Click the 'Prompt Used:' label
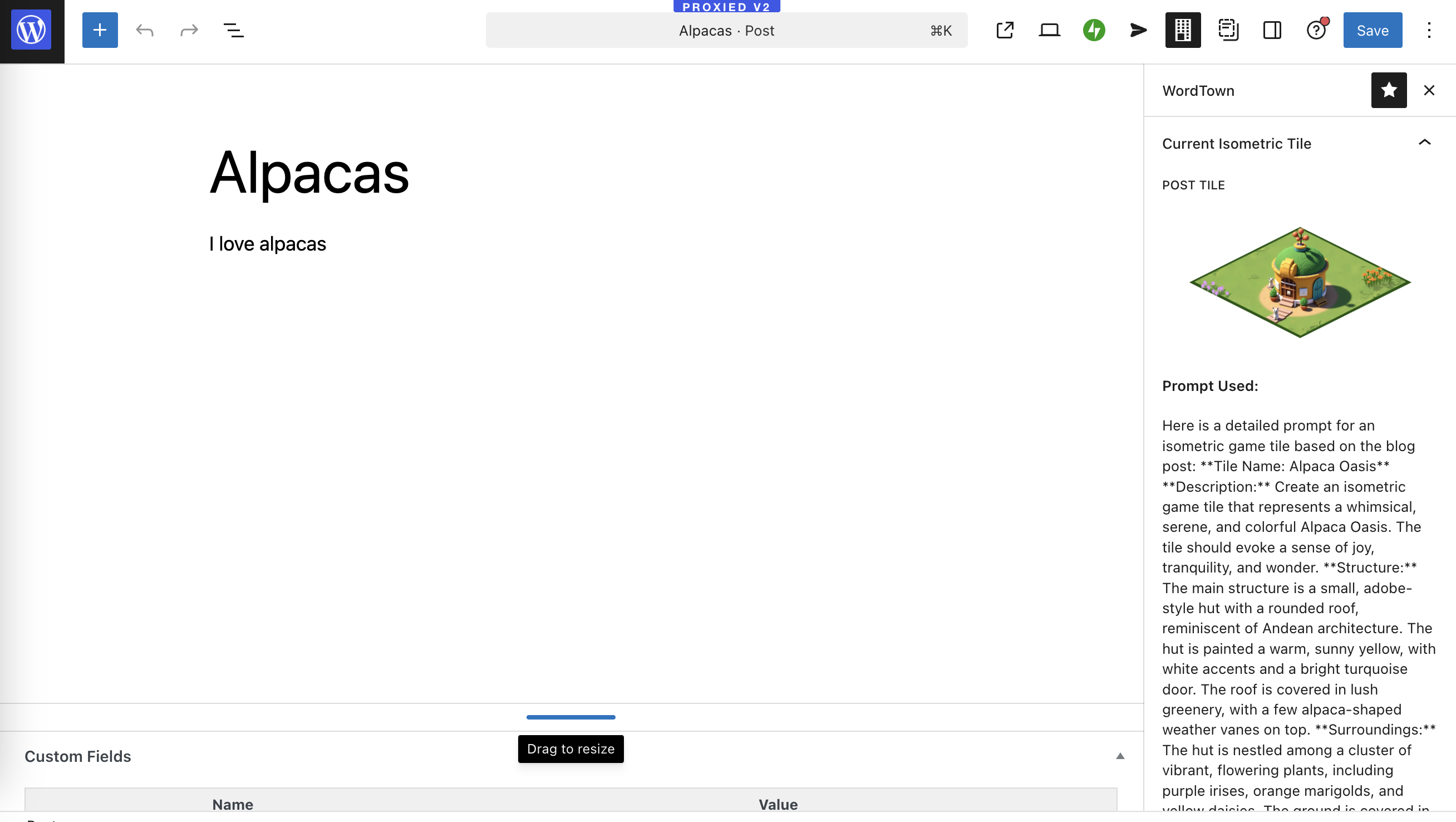This screenshot has height=822, width=1456. point(1210,386)
